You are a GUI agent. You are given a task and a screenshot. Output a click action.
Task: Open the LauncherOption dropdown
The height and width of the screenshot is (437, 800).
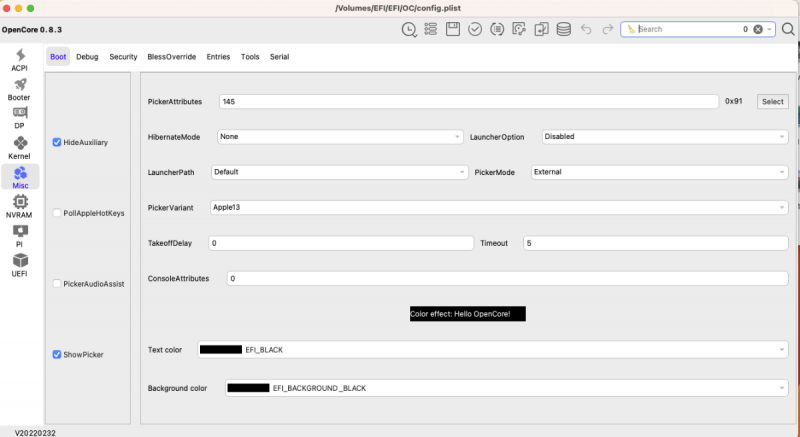[x=665, y=137]
